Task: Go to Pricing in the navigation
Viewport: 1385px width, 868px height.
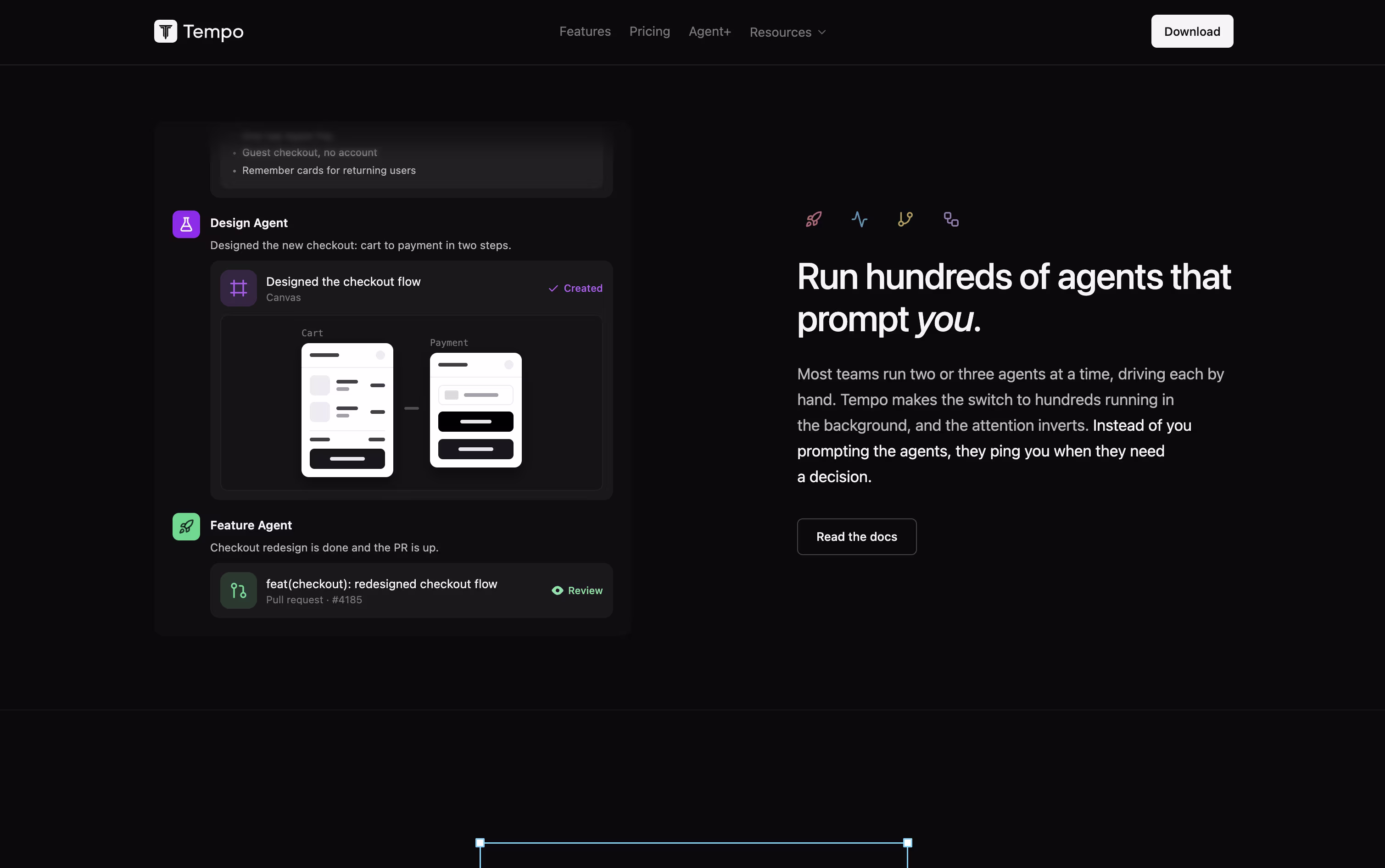Action: (649, 32)
